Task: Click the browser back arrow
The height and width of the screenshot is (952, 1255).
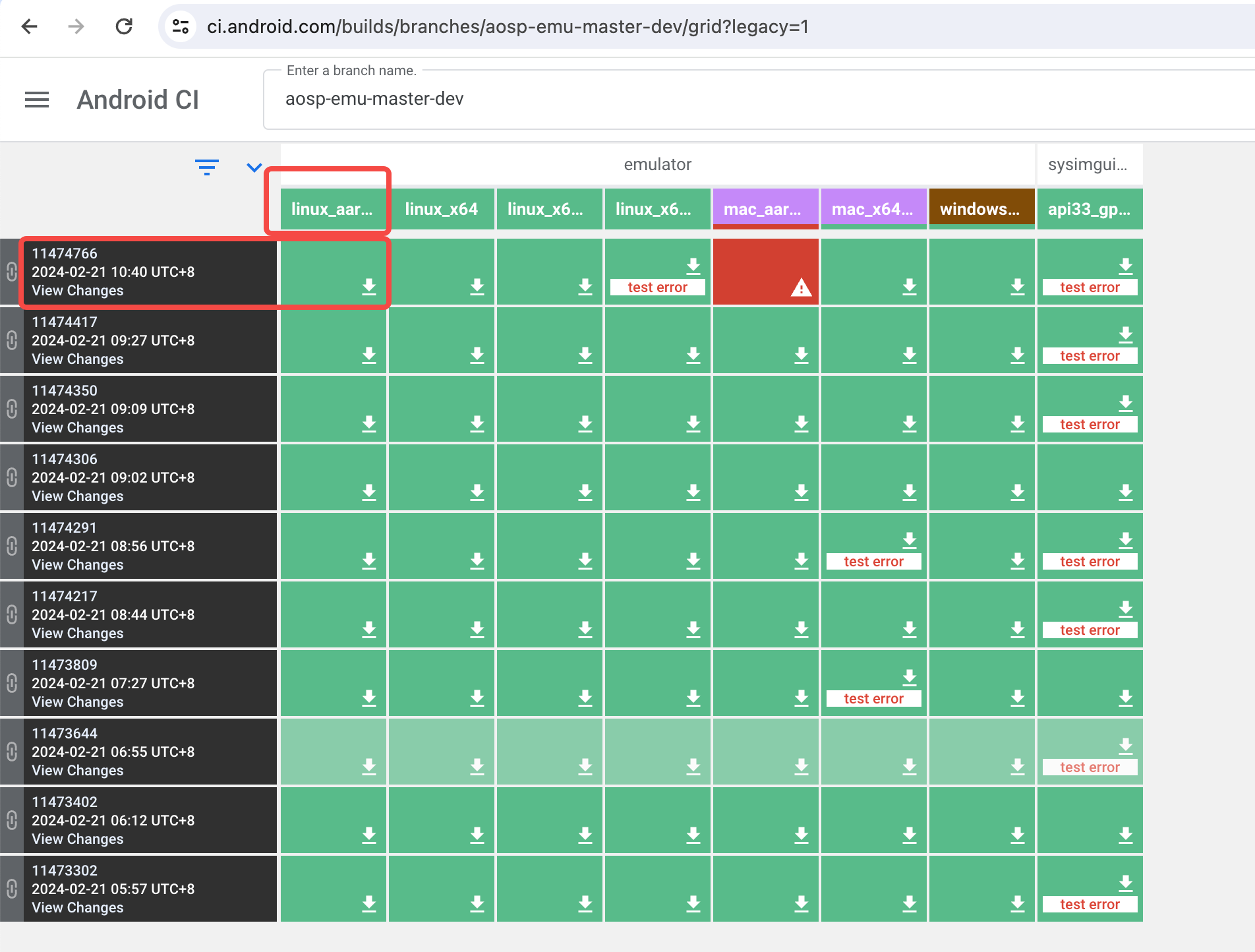Action: [30, 26]
